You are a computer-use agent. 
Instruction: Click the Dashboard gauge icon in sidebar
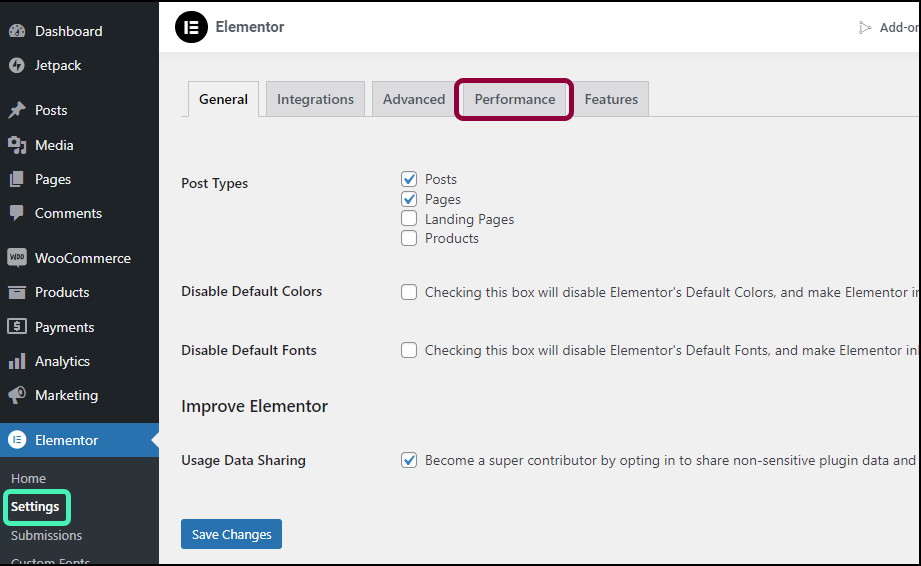pyautogui.click(x=17, y=31)
